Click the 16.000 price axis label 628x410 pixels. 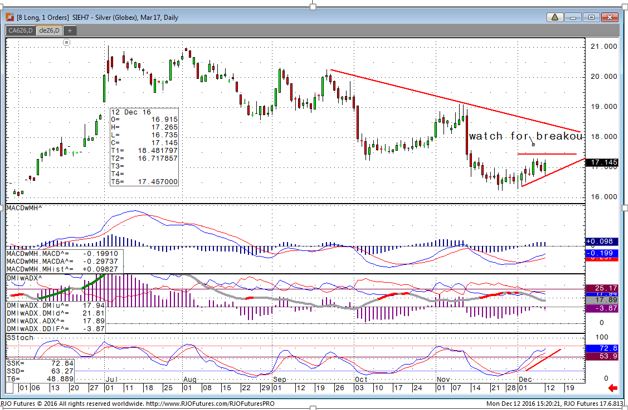pos(604,197)
